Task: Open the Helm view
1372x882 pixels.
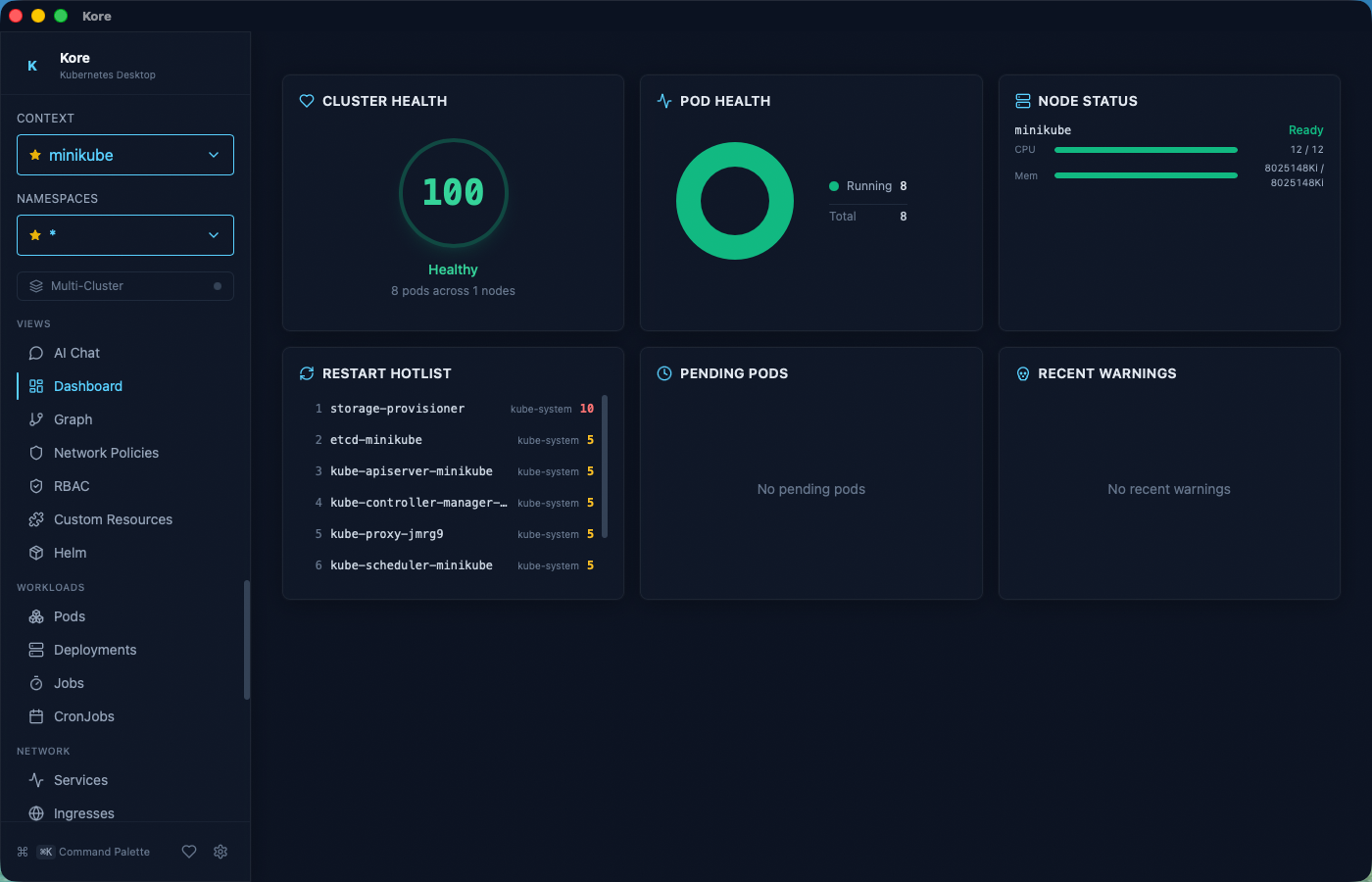Action: [x=68, y=552]
